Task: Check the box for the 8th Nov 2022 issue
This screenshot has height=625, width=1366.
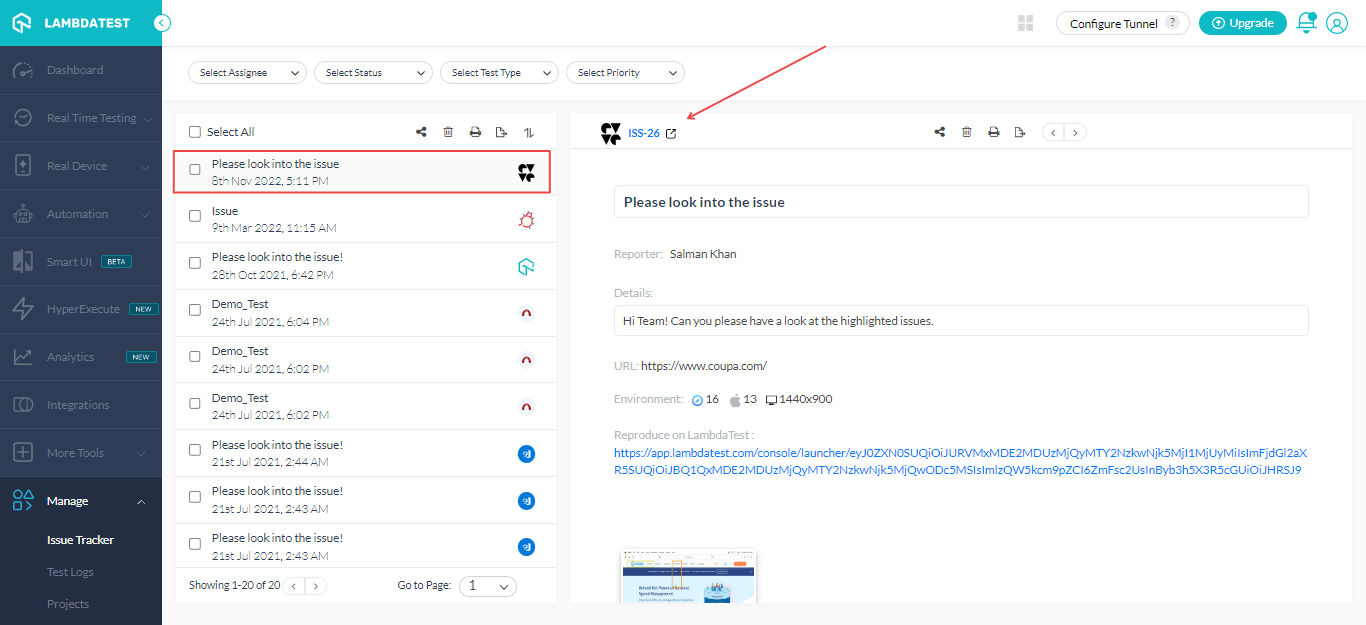Action: [195, 170]
